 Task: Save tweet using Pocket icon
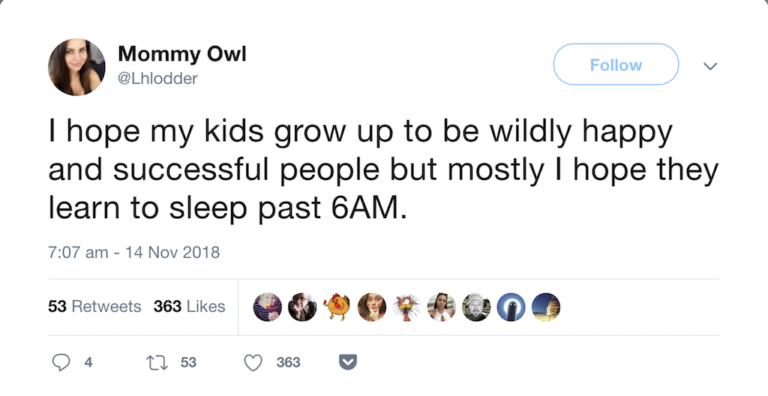pos(348,363)
